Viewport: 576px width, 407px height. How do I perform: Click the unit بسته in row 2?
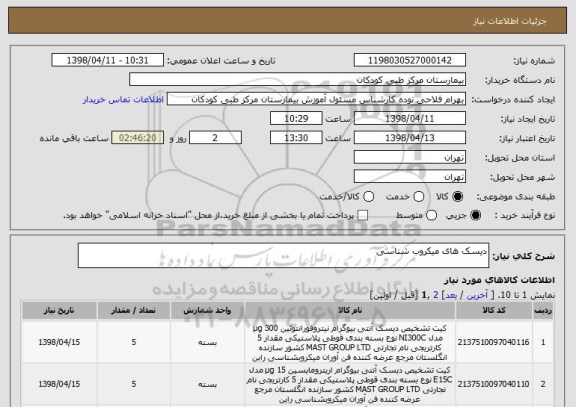(x=208, y=384)
